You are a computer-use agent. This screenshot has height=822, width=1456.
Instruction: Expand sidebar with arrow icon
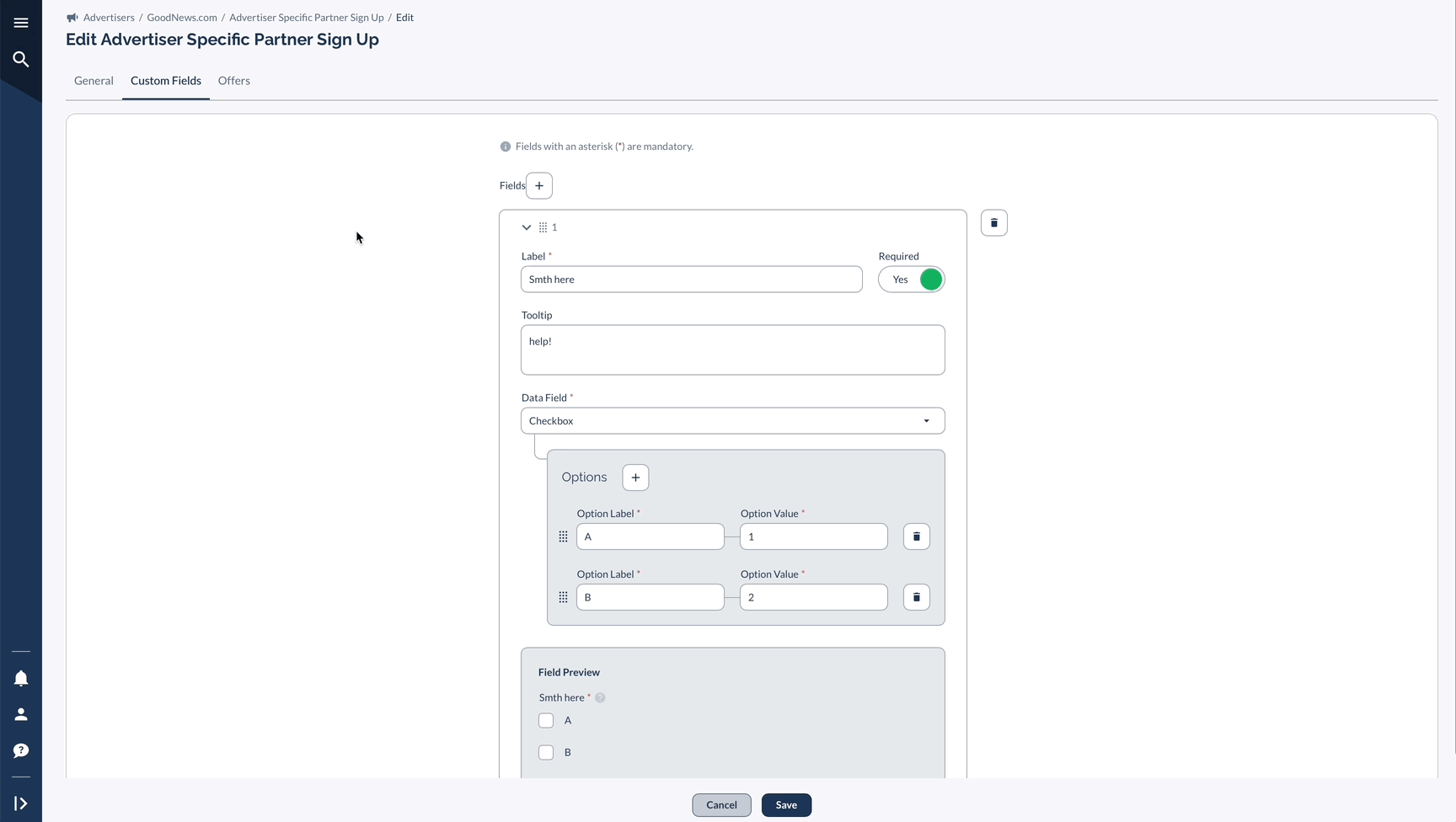click(21, 803)
